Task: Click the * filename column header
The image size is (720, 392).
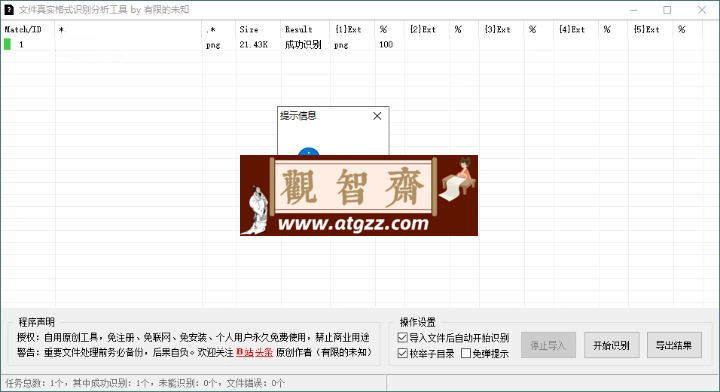Action: point(128,29)
